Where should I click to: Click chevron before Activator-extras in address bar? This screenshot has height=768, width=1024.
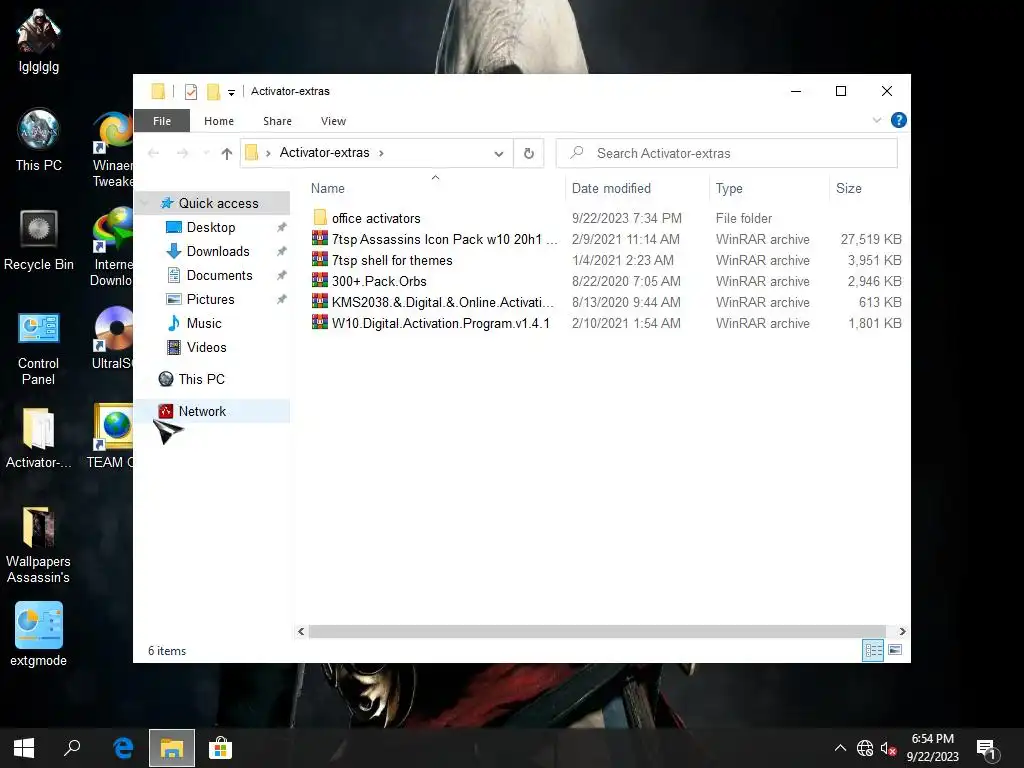[268, 153]
